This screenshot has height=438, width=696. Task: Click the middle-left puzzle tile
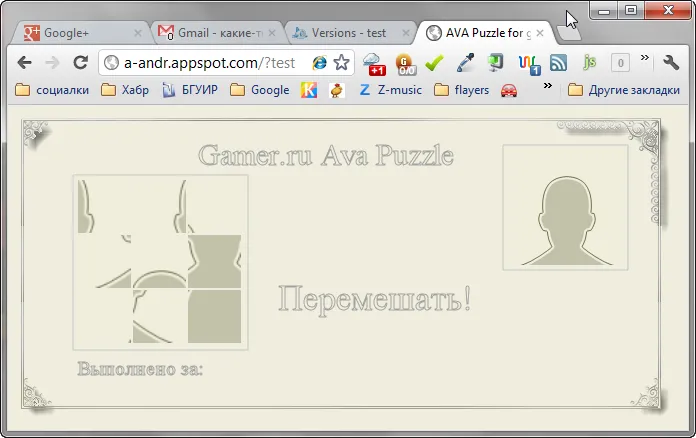tap(104, 261)
